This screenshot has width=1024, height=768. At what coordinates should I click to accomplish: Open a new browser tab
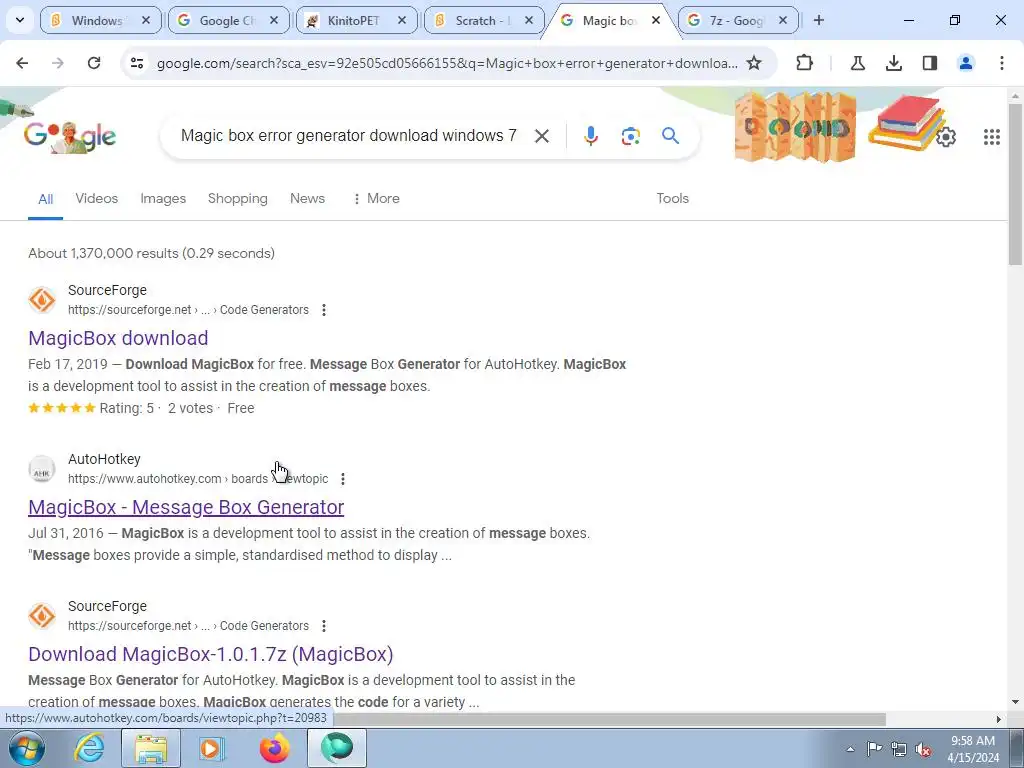click(x=819, y=20)
